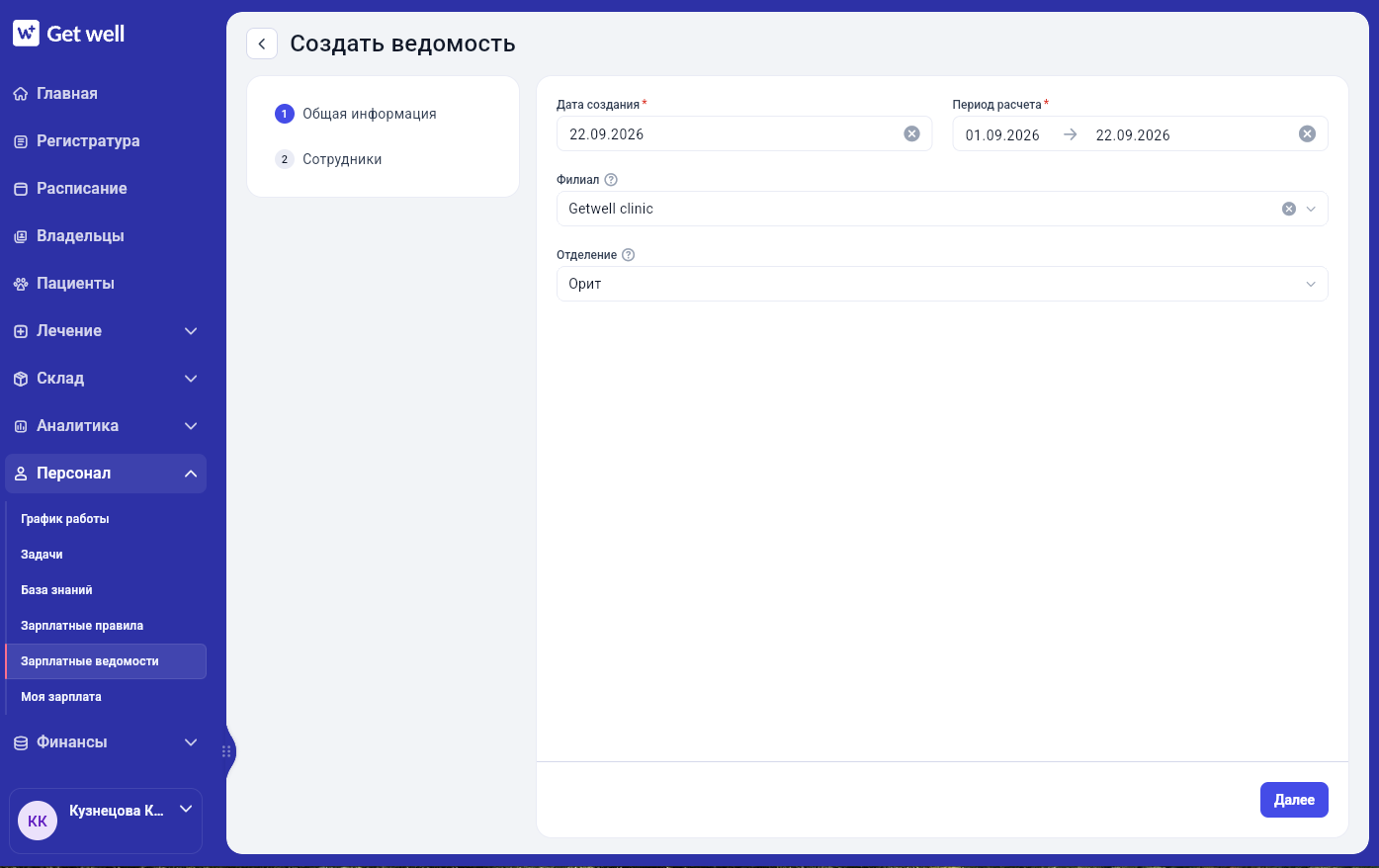The height and width of the screenshot is (868, 1379).
Task: Click the calendar icon beside Расписание
Action: pyautogui.click(x=21, y=189)
